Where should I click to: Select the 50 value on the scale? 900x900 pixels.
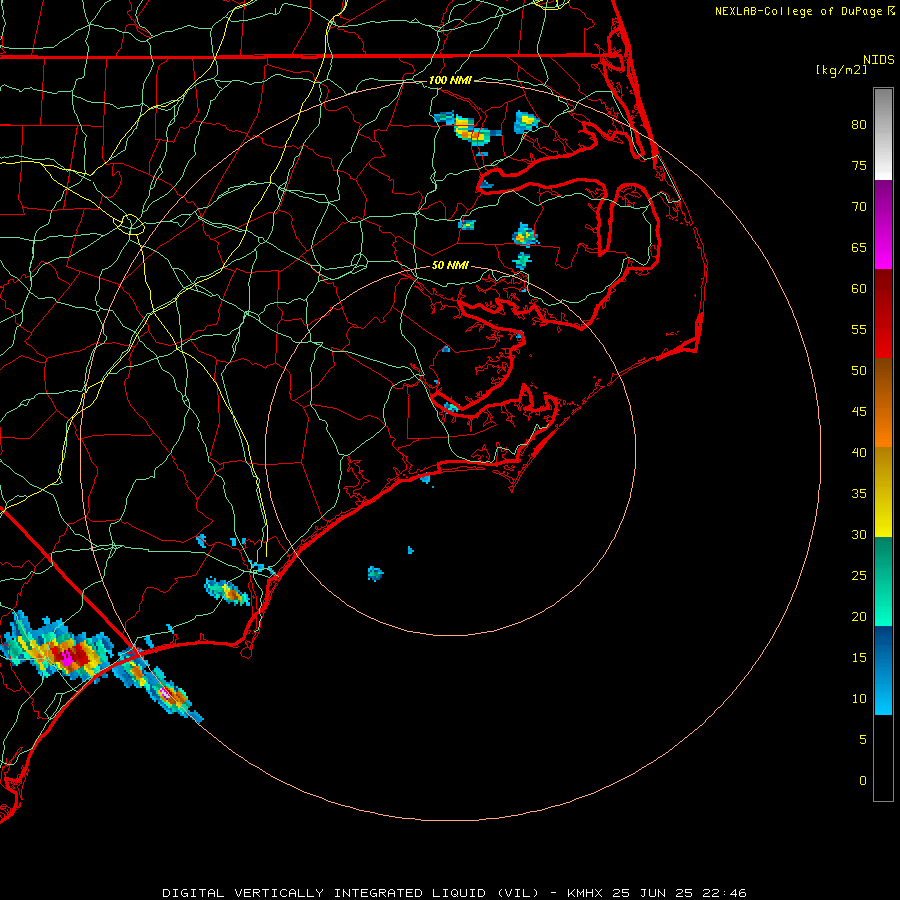[x=859, y=370]
